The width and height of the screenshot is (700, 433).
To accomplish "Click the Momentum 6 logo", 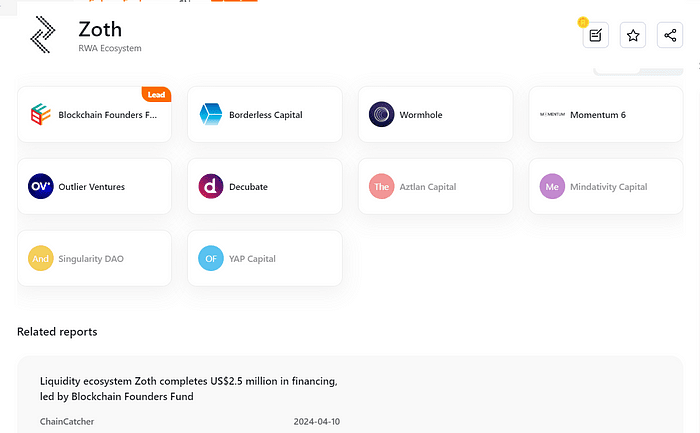I will coord(552,115).
